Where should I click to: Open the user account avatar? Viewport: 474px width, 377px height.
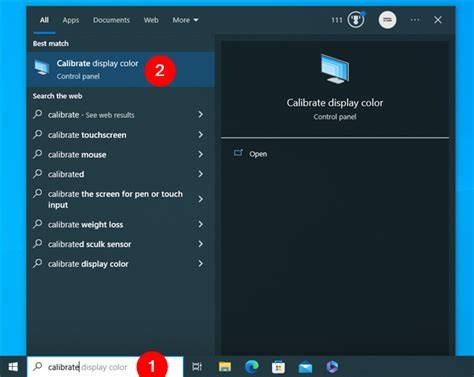click(x=387, y=20)
